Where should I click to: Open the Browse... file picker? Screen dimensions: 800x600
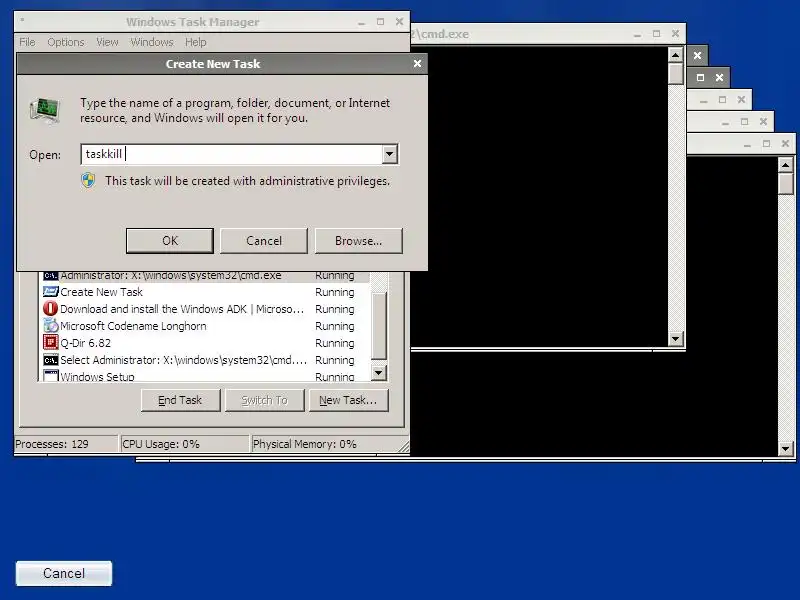[358, 240]
